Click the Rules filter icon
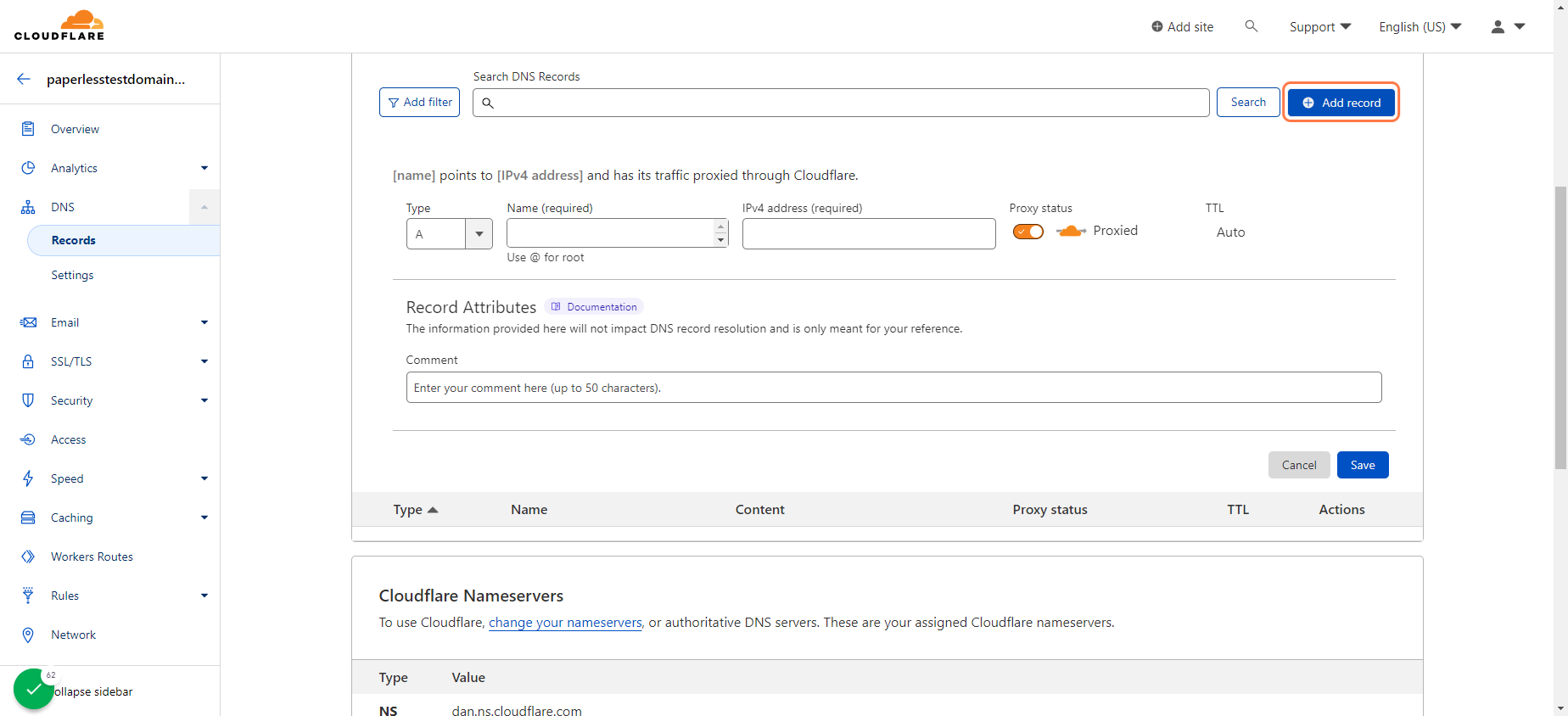 click(x=28, y=596)
